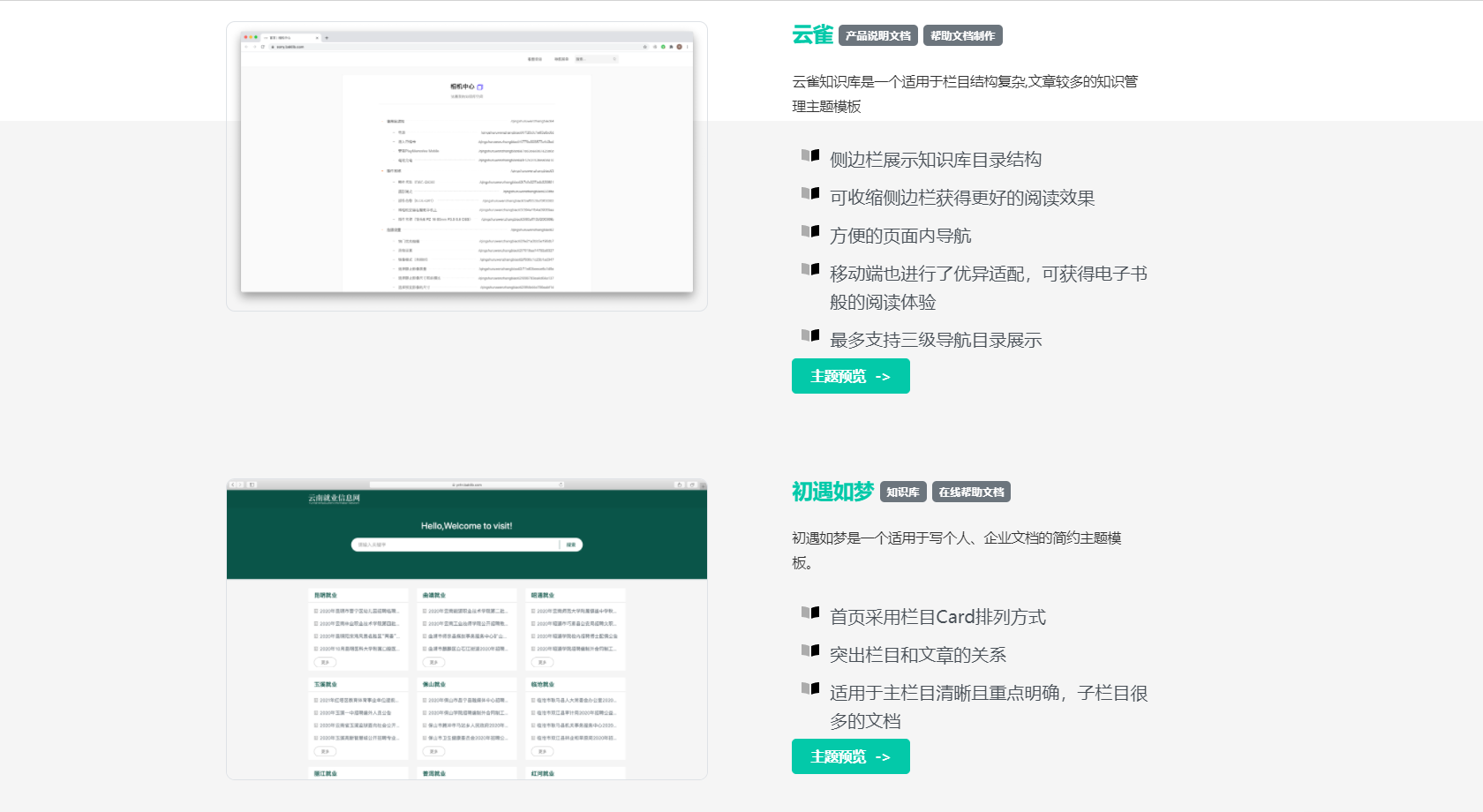Click the 云雀知识库 description paragraph
1483x812 pixels.
click(x=965, y=94)
